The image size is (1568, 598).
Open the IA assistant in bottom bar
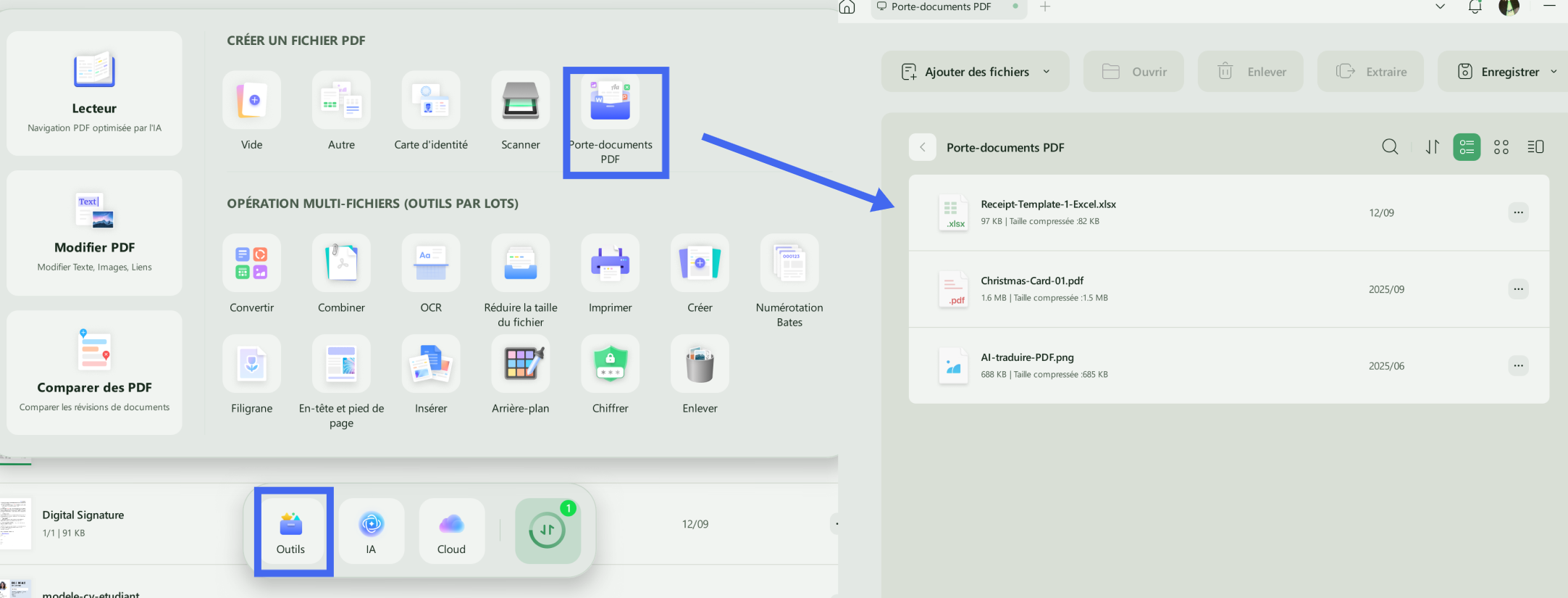pos(371,531)
